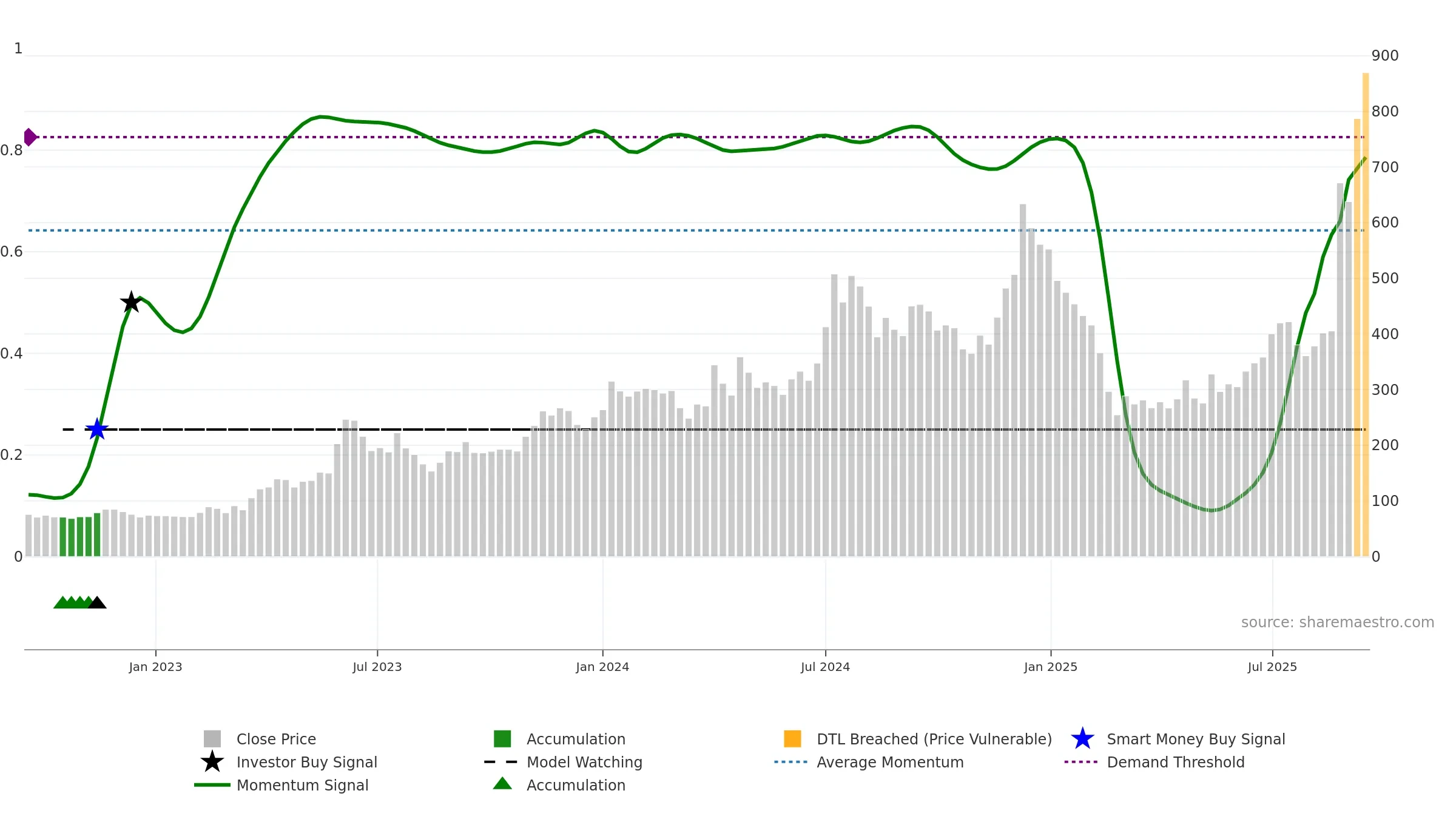Viewport: 1456px width, 819px height.
Task: Open the sharemaestro.com source text
Action: [x=1338, y=622]
